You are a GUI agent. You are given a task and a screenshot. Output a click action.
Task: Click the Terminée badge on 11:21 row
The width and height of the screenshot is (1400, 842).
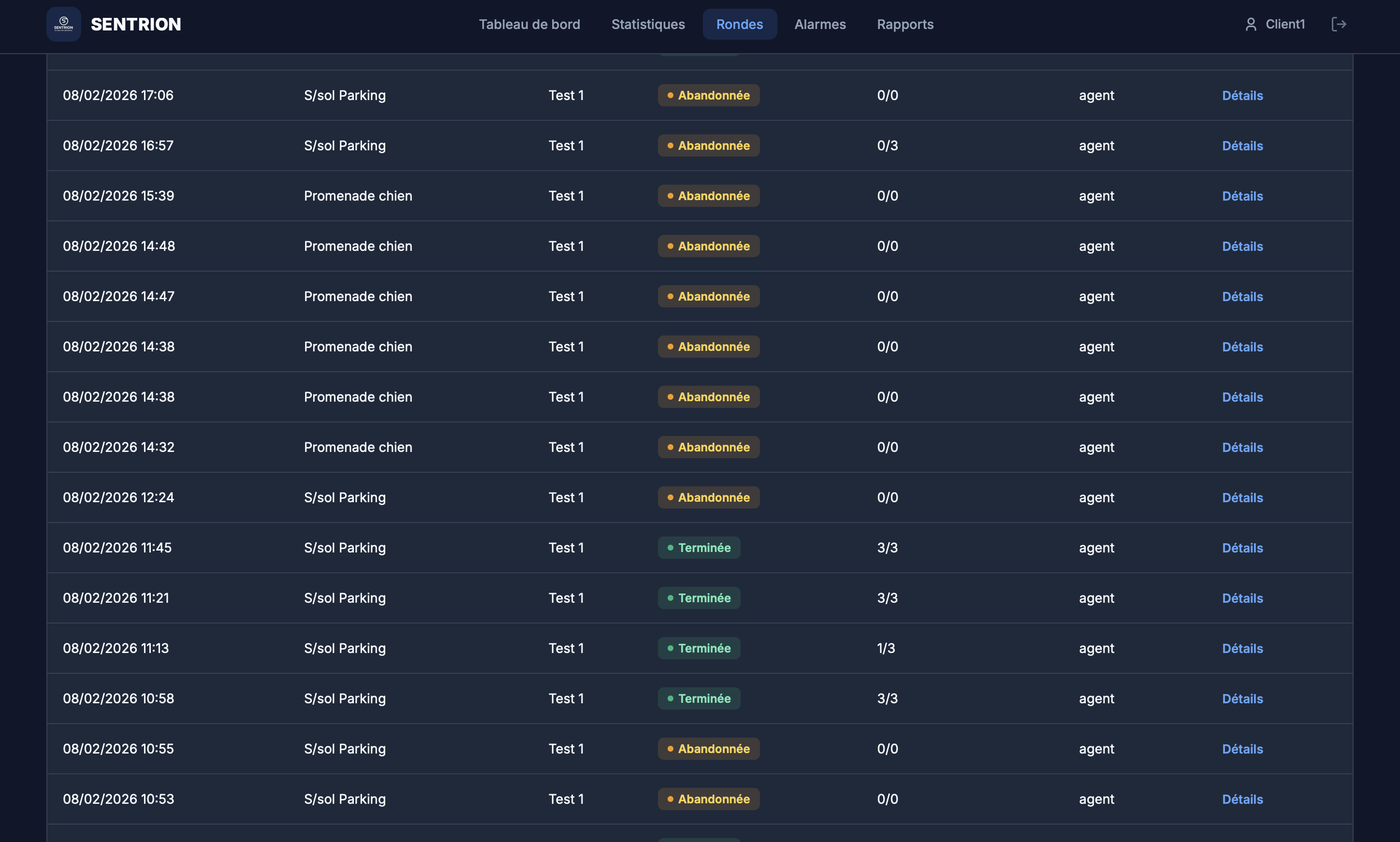coord(699,598)
